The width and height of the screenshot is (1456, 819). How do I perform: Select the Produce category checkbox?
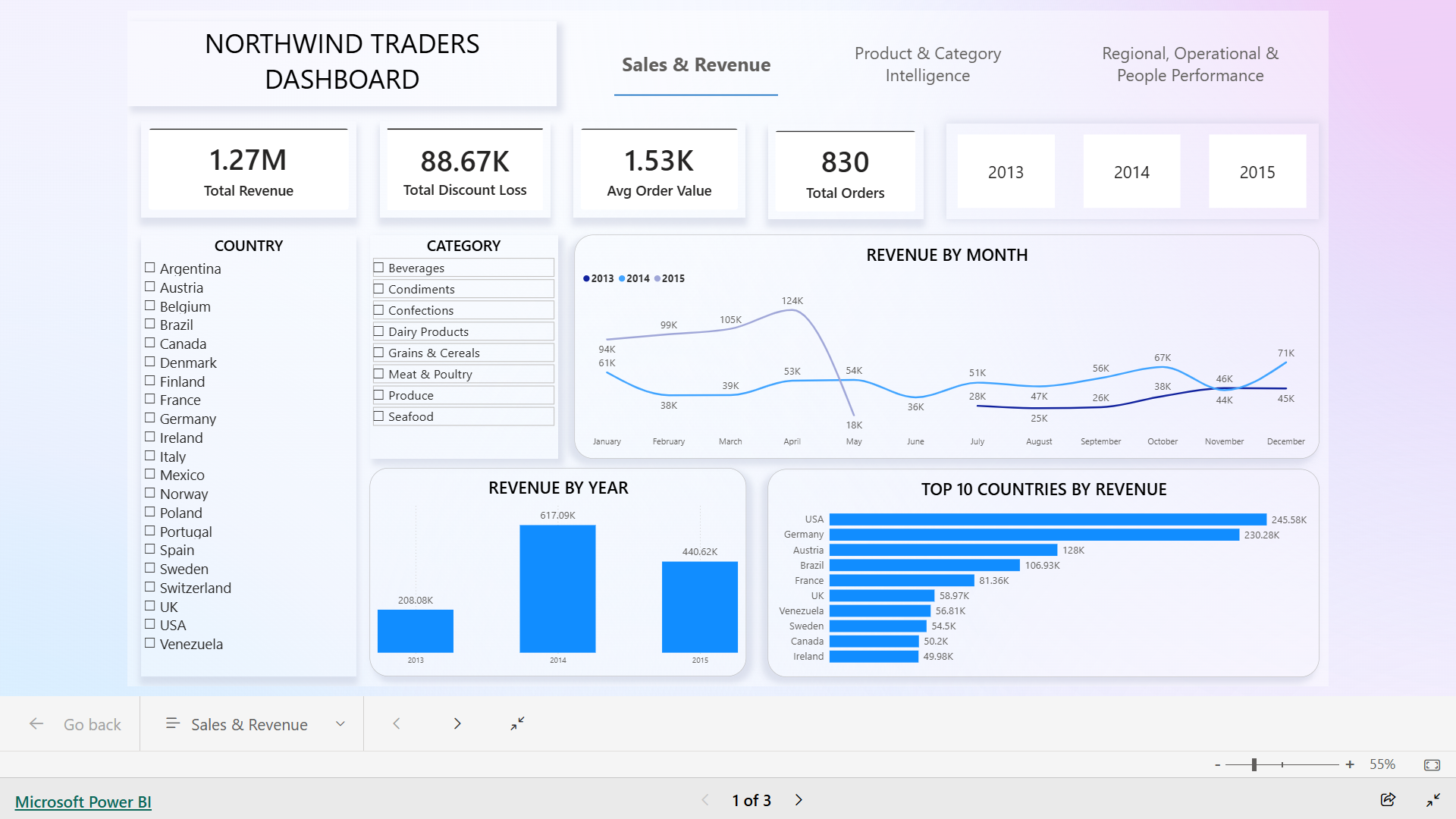[x=378, y=395]
